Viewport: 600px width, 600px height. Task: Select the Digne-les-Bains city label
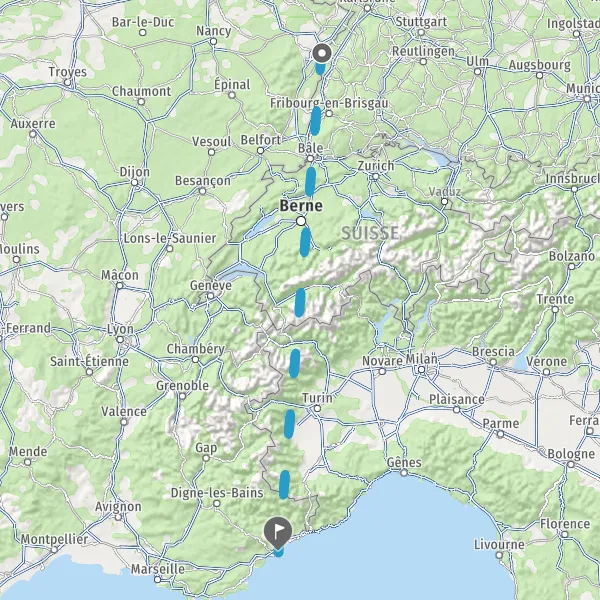click(x=217, y=493)
